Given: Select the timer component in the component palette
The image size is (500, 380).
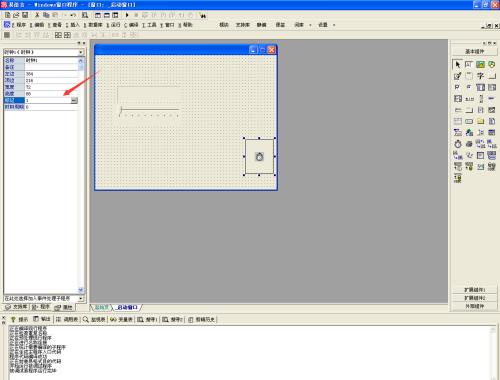Looking at the screenshot, I should coord(458,144).
